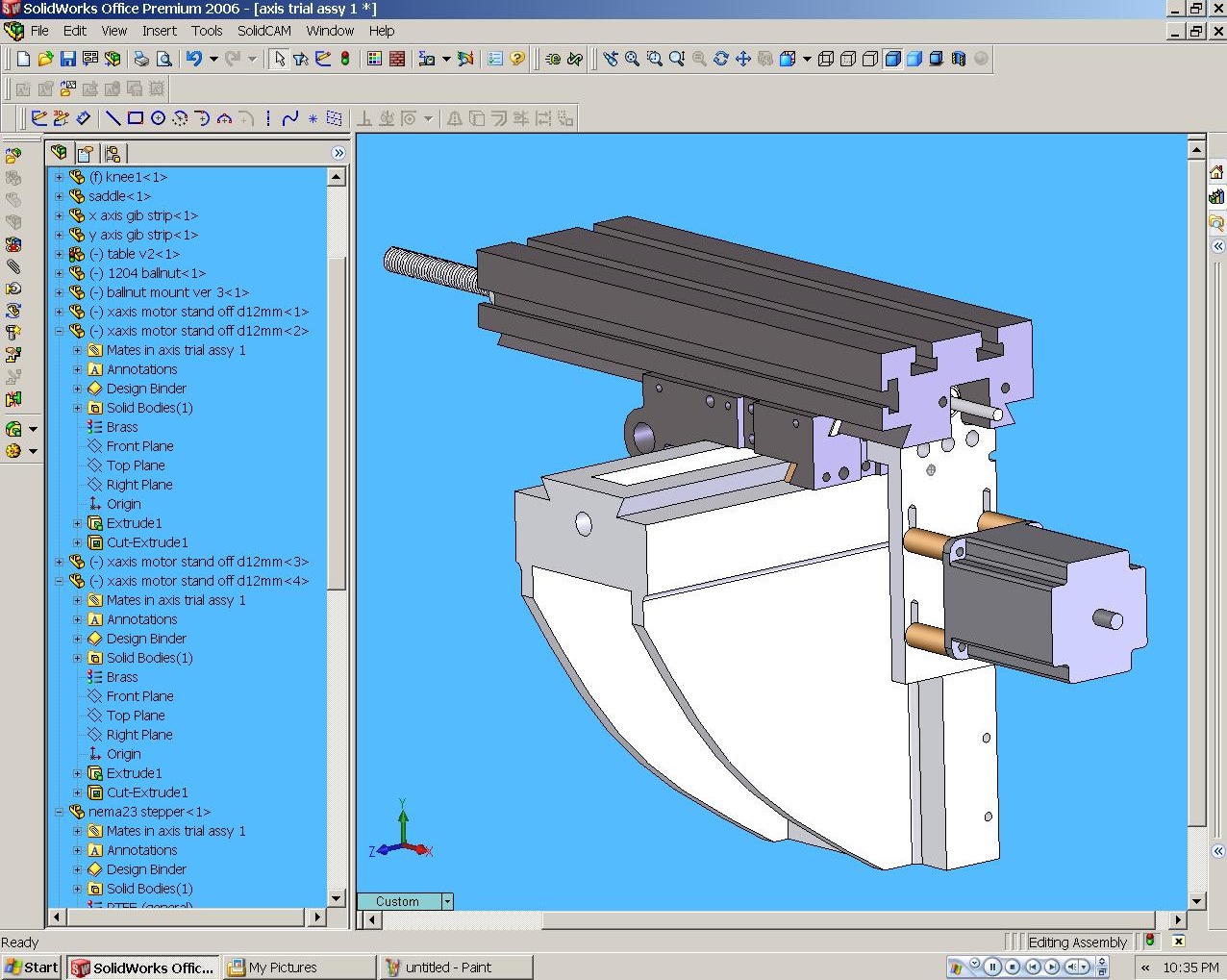The width and height of the screenshot is (1227, 980).
Task: Select the Spline sketch tool
Action: tap(289, 118)
